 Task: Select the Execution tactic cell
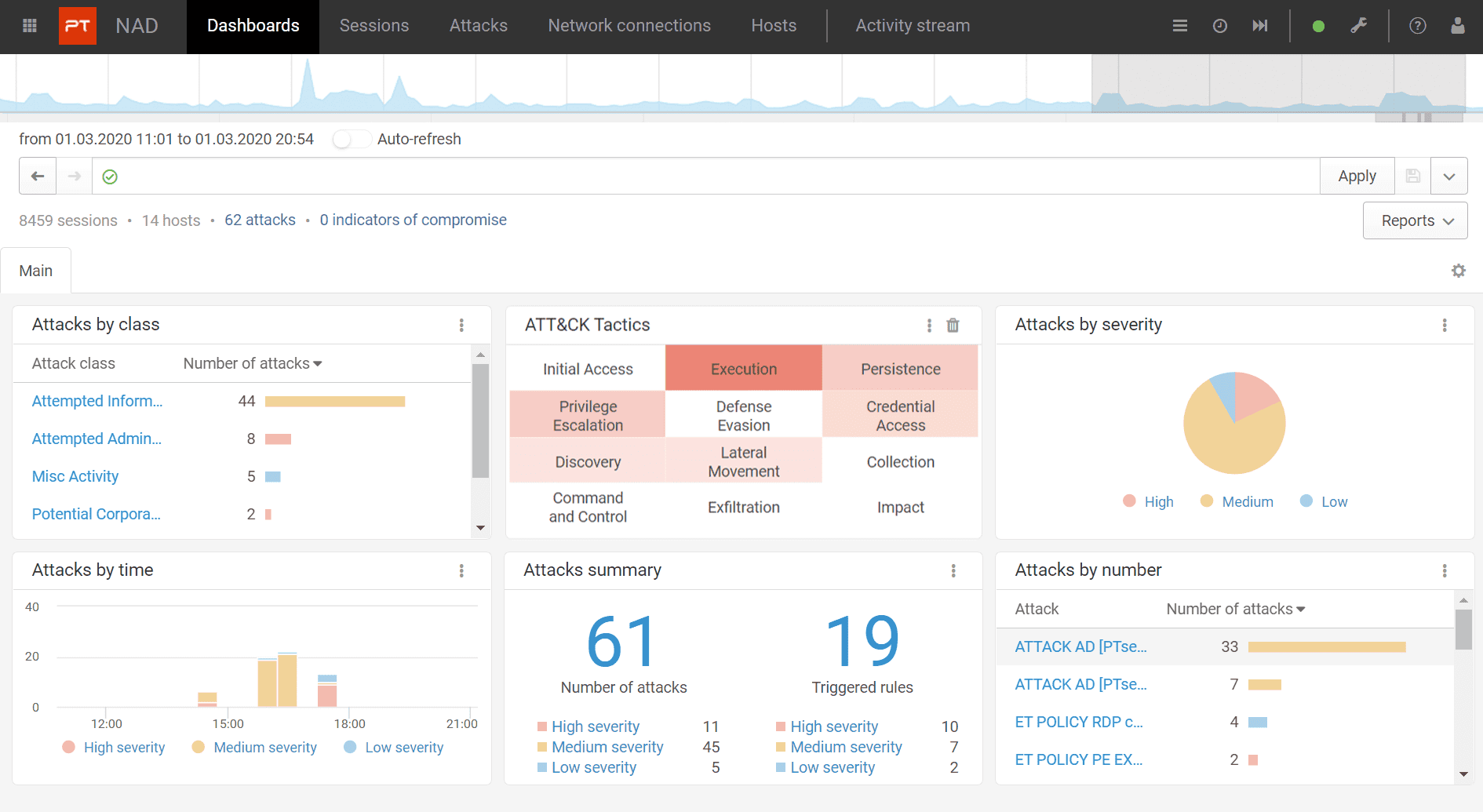(x=743, y=369)
